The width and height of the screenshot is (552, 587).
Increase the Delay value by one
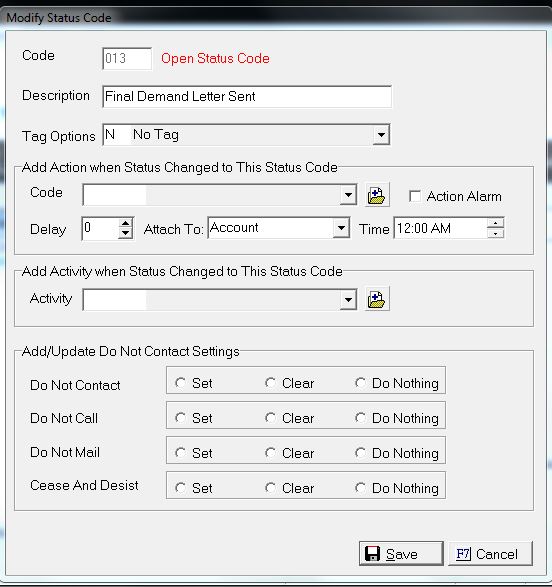pyautogui.click(x=125, y=223)
